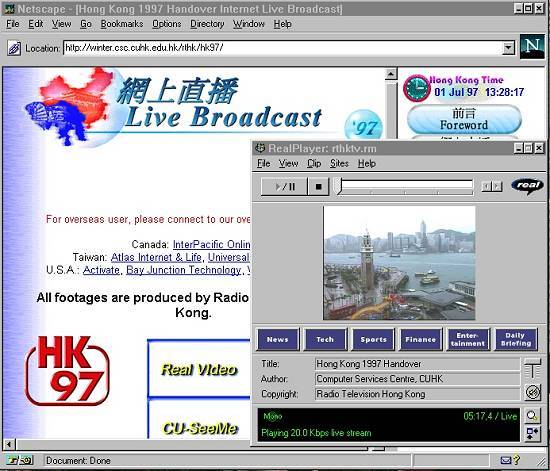
Task: Open the InterPacific Online link
Action: tap(212, 244)
